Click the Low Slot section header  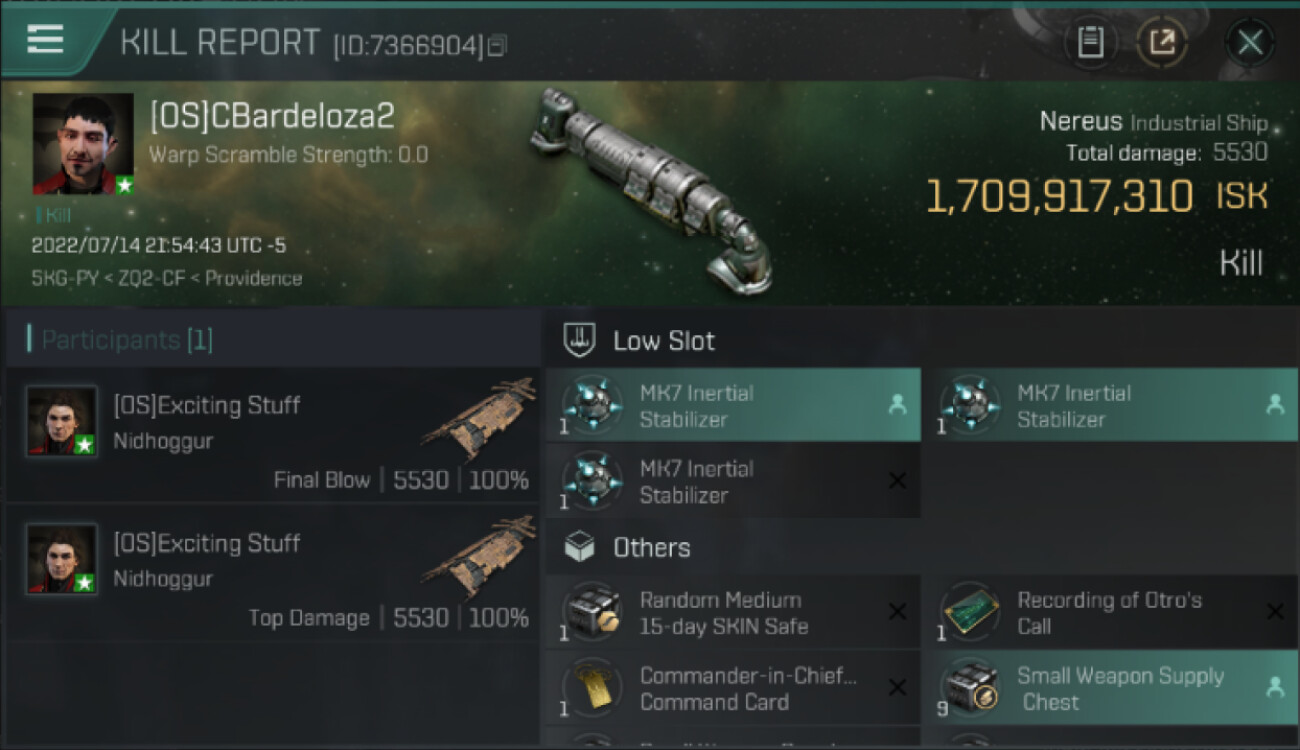point(664,341)
